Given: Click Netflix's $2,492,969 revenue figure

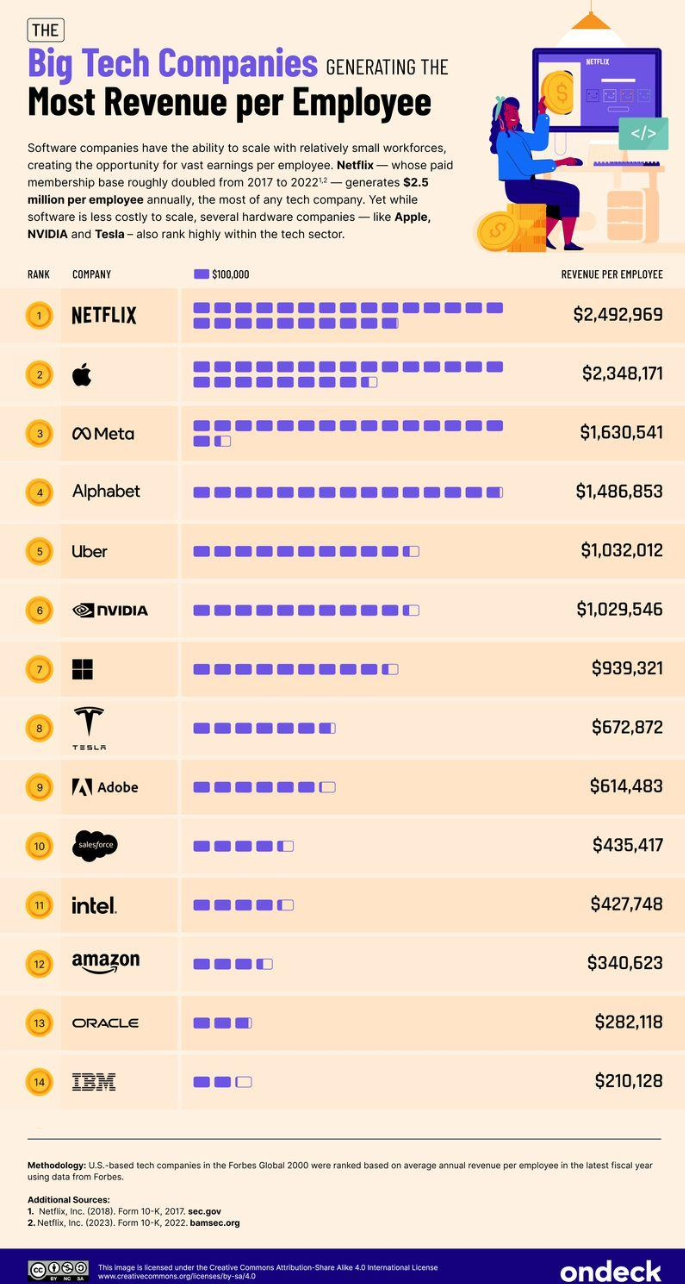Looking at the screenshot, I should [x=618, y=315].
